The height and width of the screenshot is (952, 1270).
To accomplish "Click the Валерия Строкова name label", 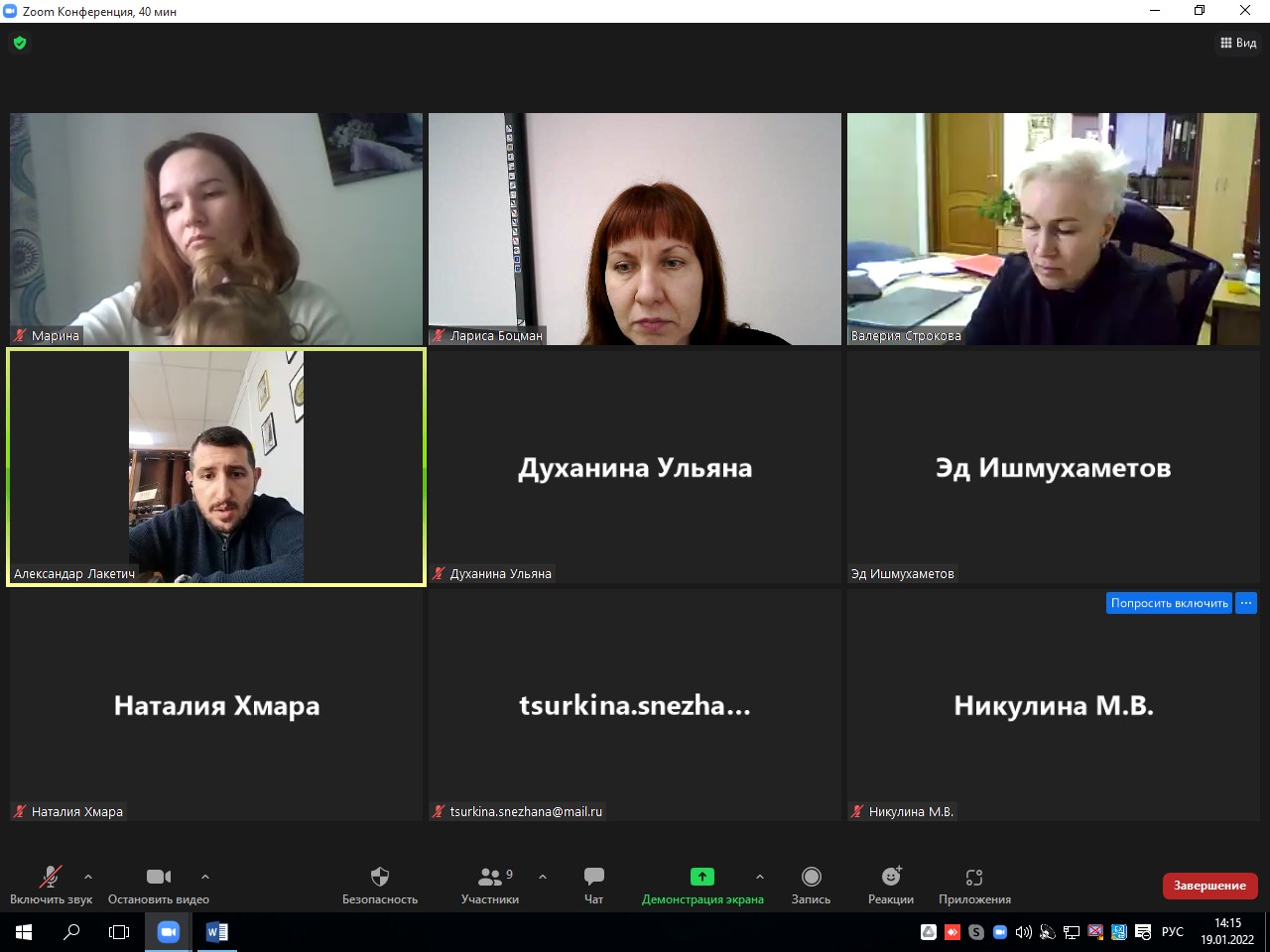I will tap(906, 336).
